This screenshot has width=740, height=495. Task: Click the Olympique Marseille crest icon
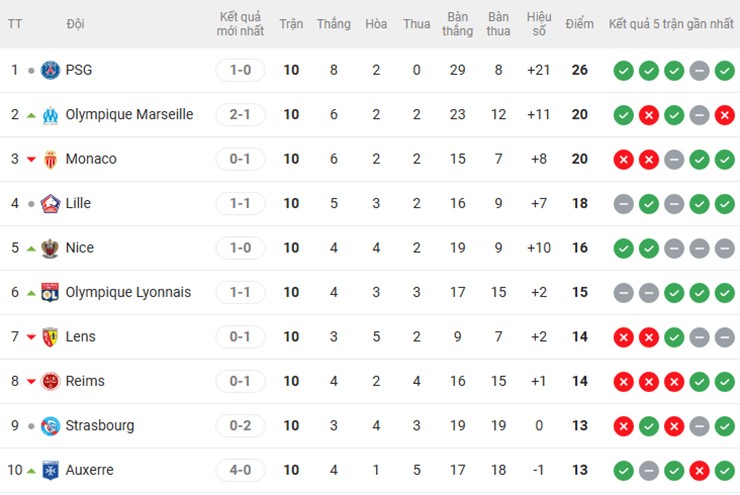[x=50, y=115]
